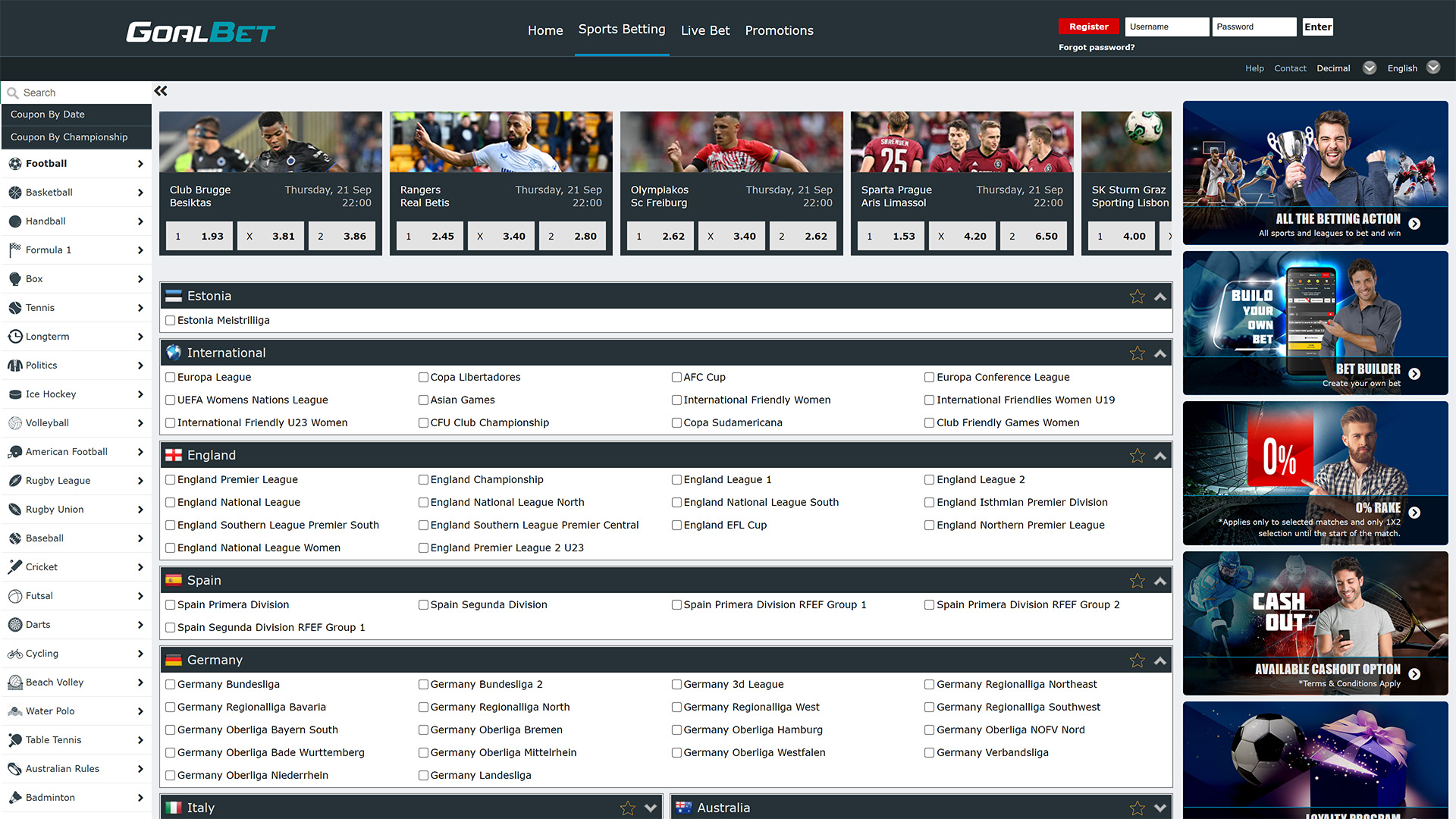
Task: Check the Spain Primera Division checkbox
Action: tap(171, 605)
